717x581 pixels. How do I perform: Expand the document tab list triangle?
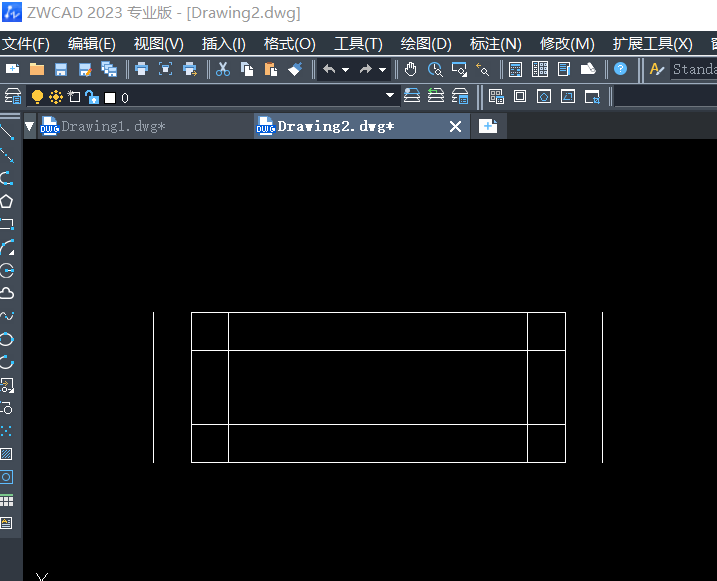pos(29,127)
